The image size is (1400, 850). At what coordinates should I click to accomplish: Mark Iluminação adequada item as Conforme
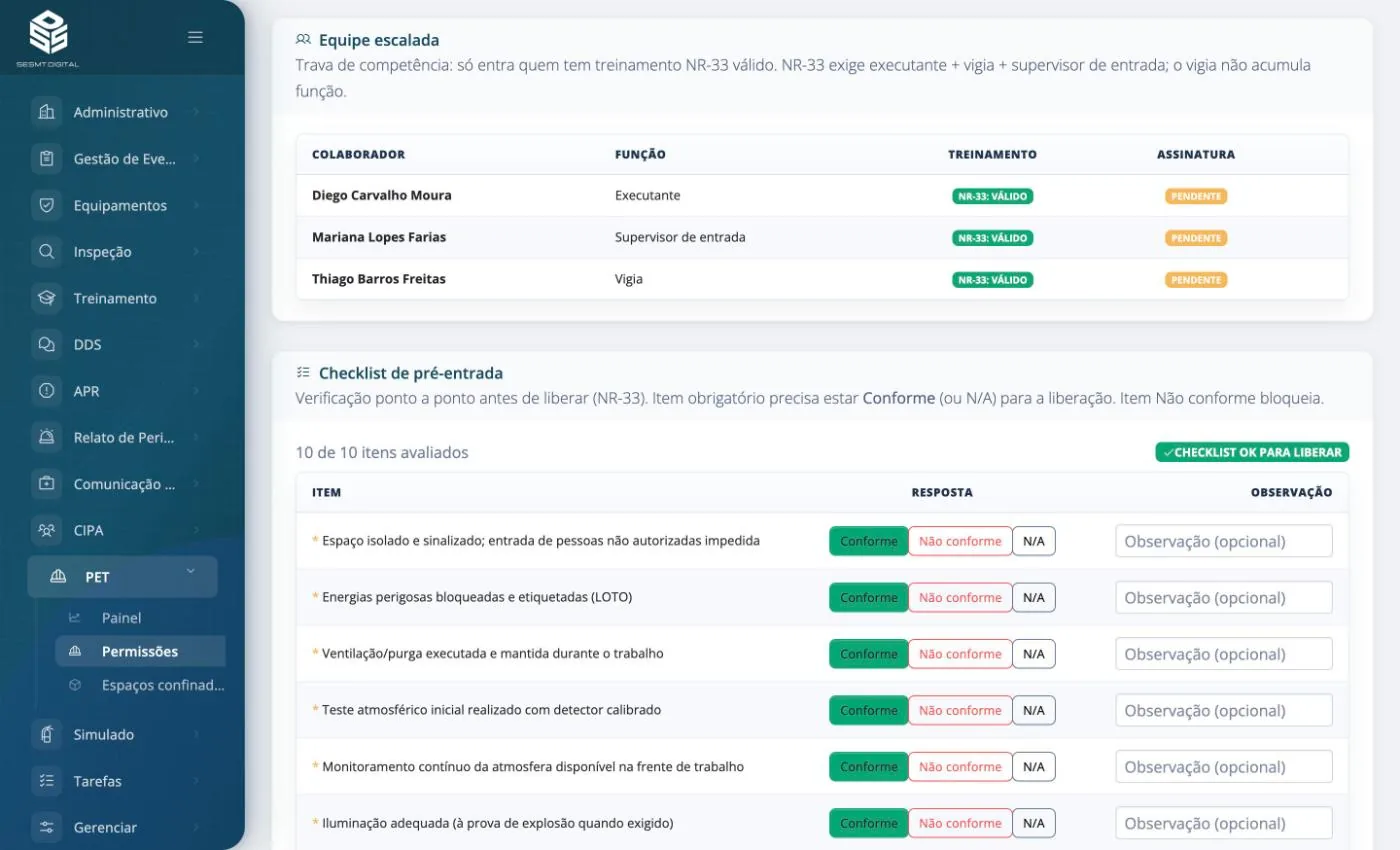click(x=868, y=823)
